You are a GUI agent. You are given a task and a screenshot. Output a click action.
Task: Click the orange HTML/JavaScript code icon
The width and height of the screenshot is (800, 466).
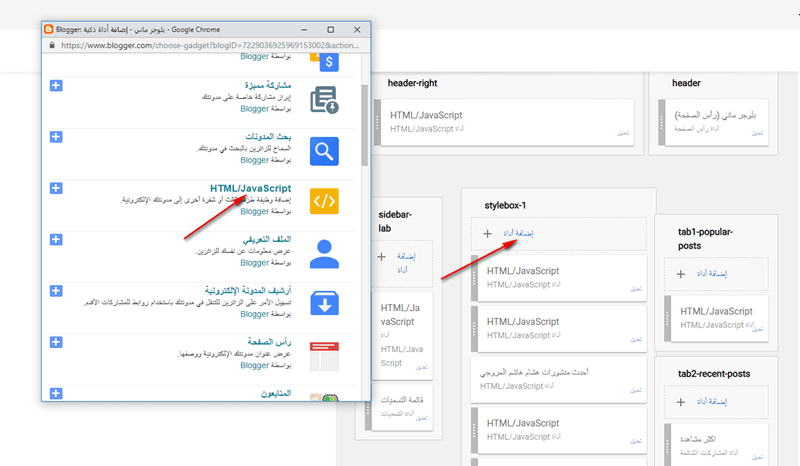click(324, 201)
